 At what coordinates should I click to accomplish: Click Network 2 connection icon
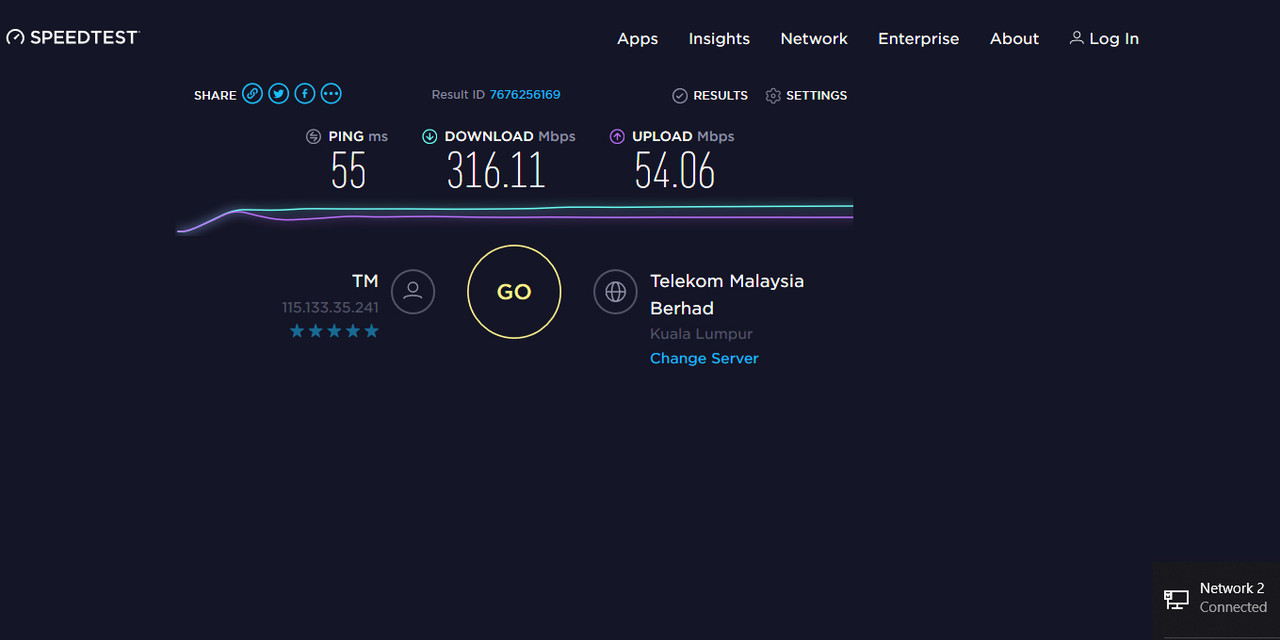1177,599
